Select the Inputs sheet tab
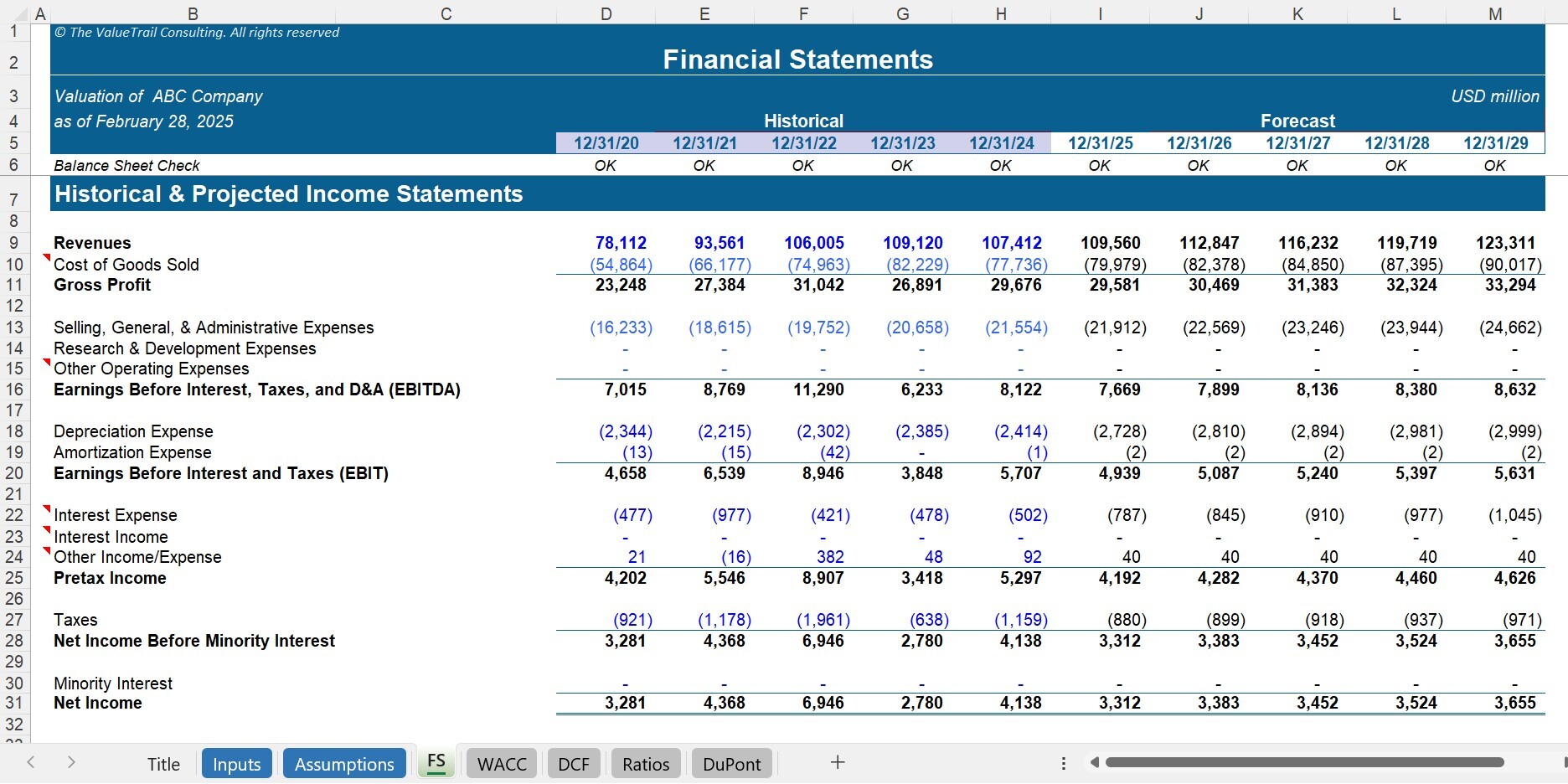1568x784 pixels. (x=236, y=763)
